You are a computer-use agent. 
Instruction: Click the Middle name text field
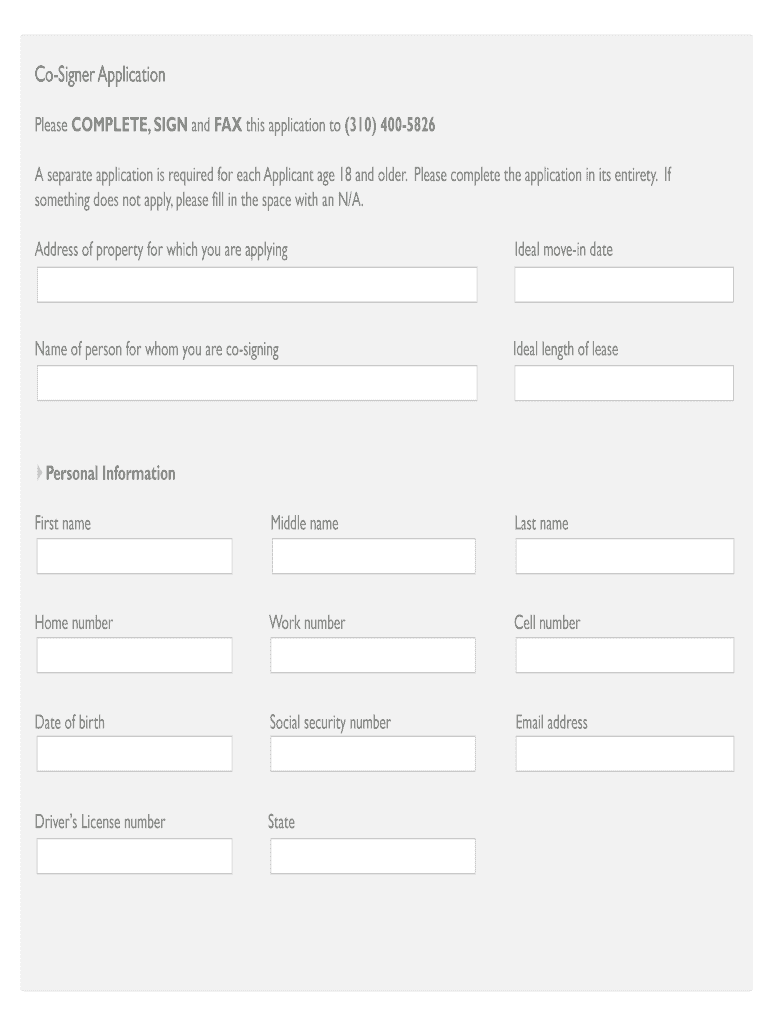373,556
